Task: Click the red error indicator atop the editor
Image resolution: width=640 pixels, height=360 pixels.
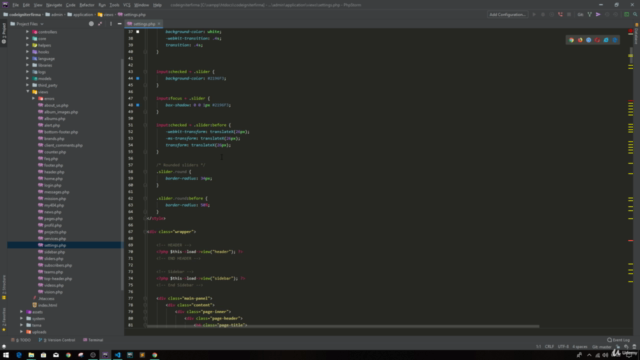Action: tap(631, 31)
